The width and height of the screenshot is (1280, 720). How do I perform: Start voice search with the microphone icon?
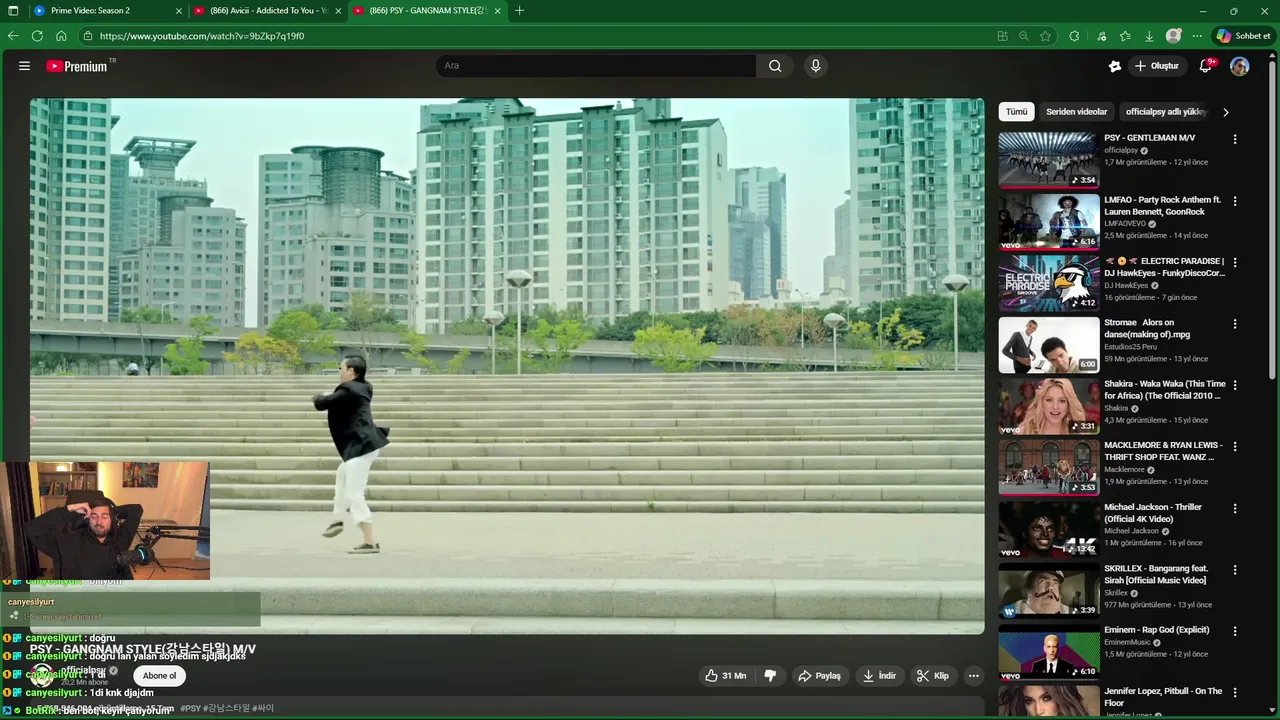click(816, 66)
